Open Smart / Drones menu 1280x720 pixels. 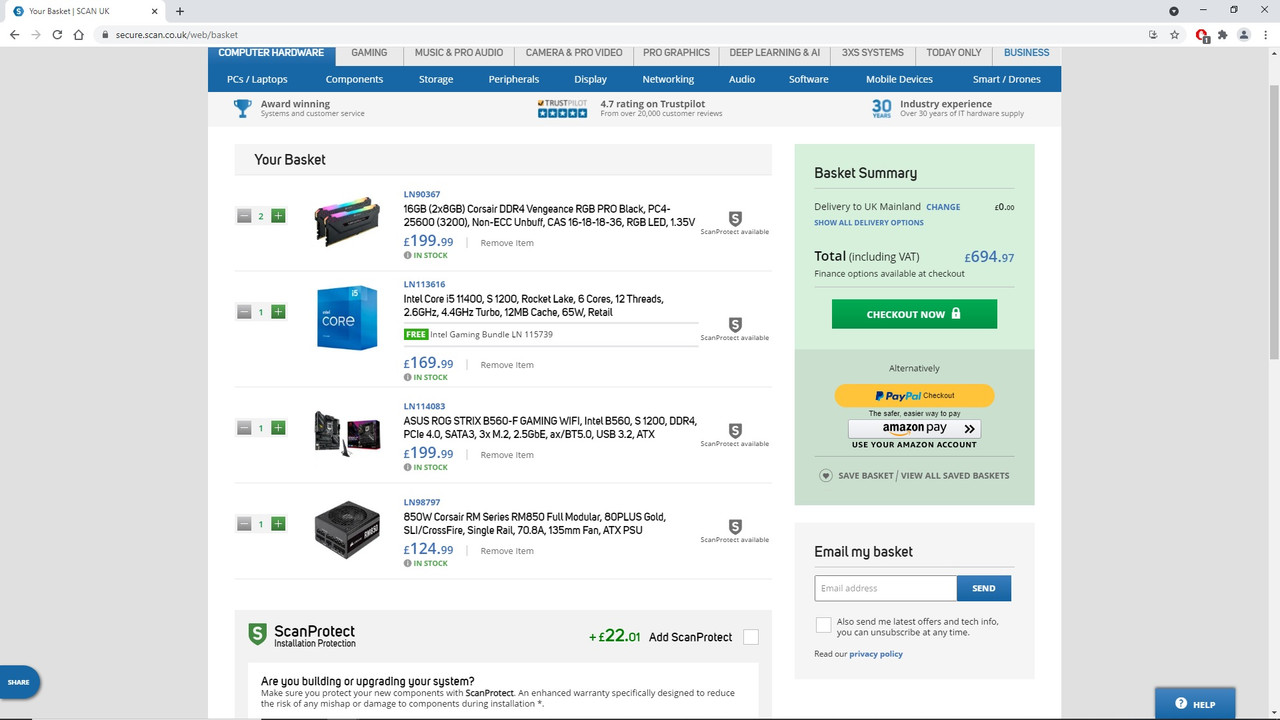[x=1007, y=79]
